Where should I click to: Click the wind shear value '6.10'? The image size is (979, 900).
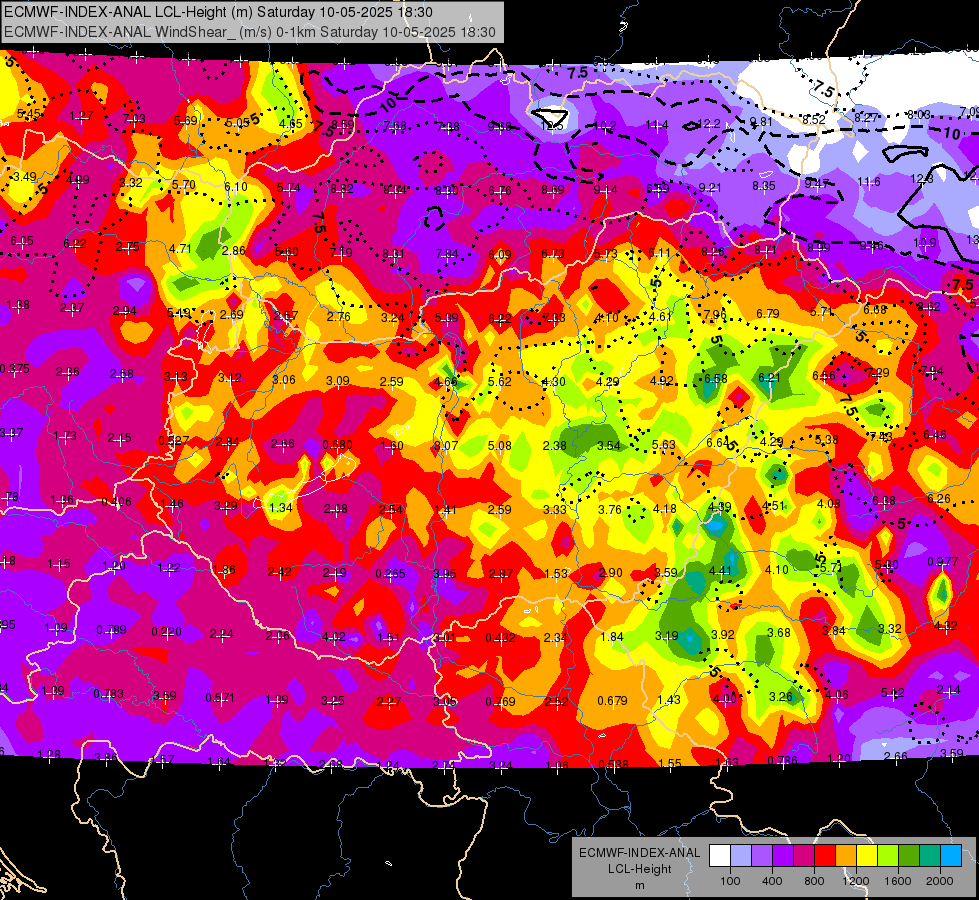click(x=236, y=186)
